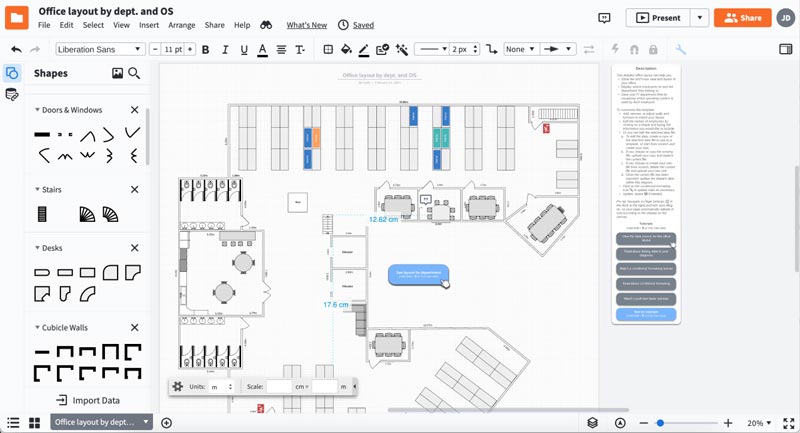Screen dimensions: 800x433
Task: Open the 20% zoom level dropdown
Action: point(759,423)
